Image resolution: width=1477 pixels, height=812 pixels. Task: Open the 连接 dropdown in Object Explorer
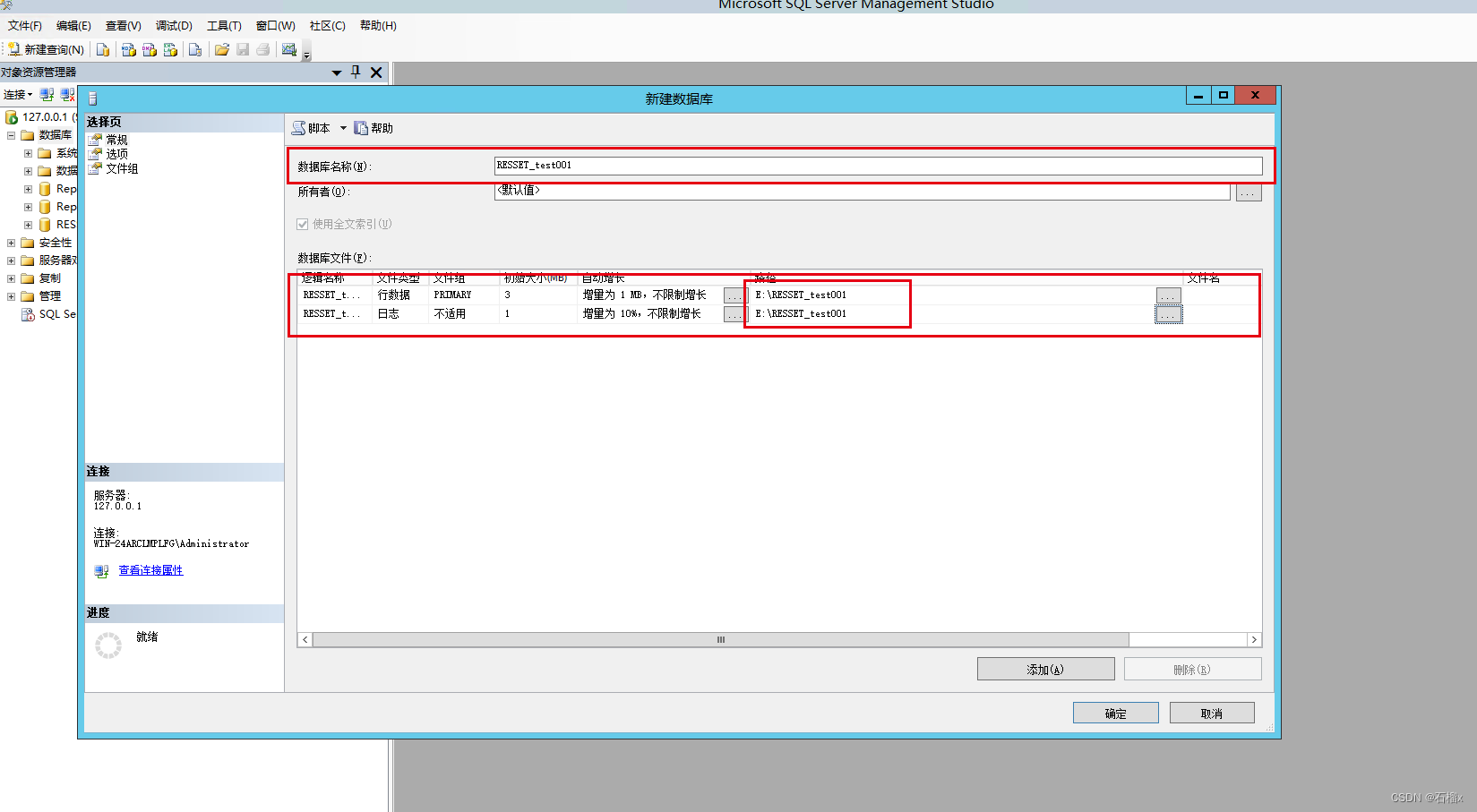tap(19, 94)
